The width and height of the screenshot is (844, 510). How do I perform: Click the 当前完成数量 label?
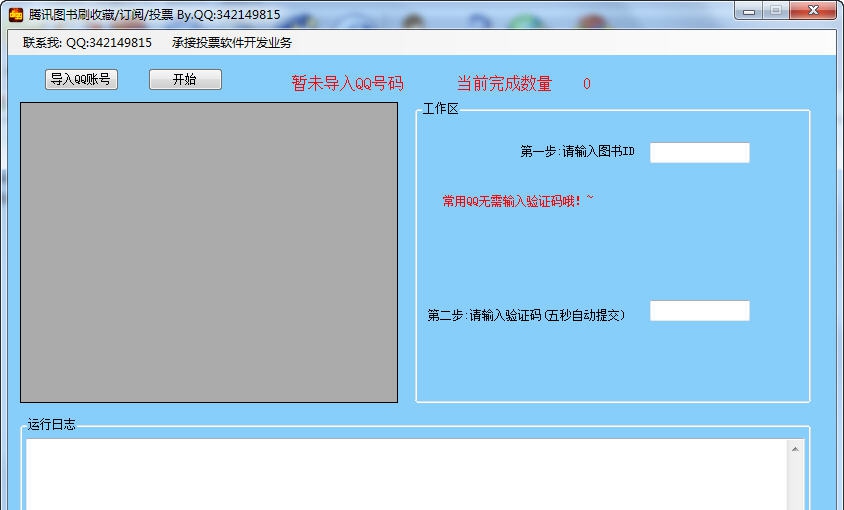pos(504,83)
